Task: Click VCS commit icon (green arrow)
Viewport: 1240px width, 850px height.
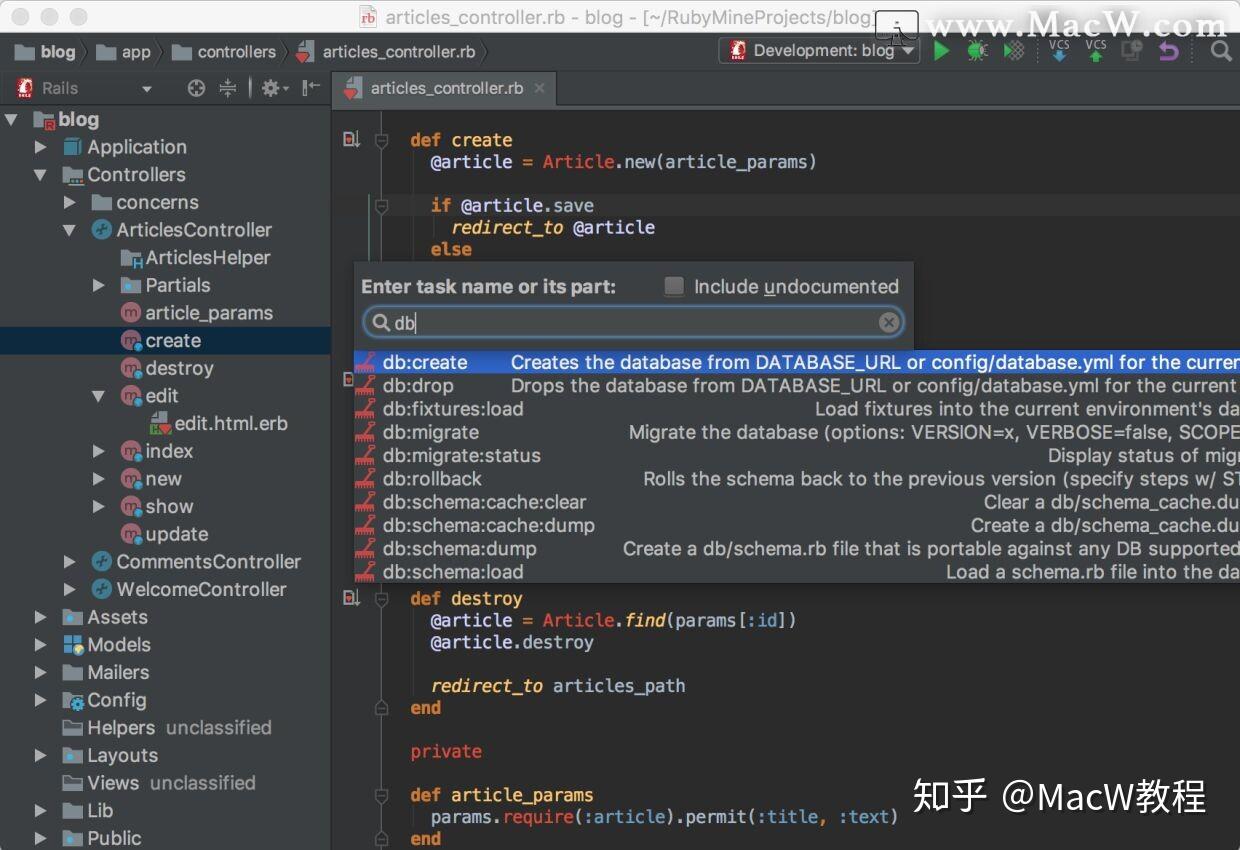Action: pyautogui.click(x=1096, y=51)
